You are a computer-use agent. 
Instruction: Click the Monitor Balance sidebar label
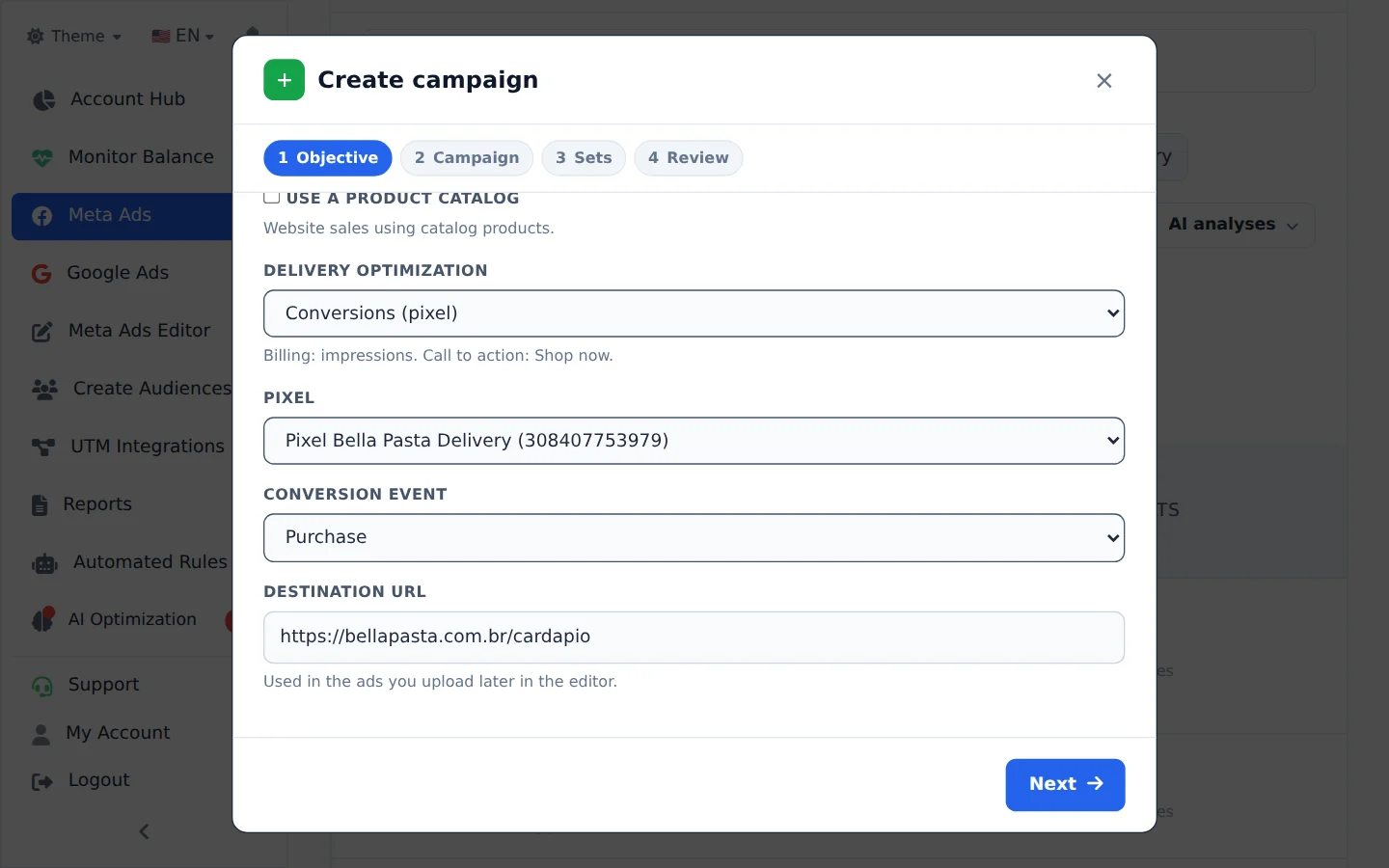point(141,157)
